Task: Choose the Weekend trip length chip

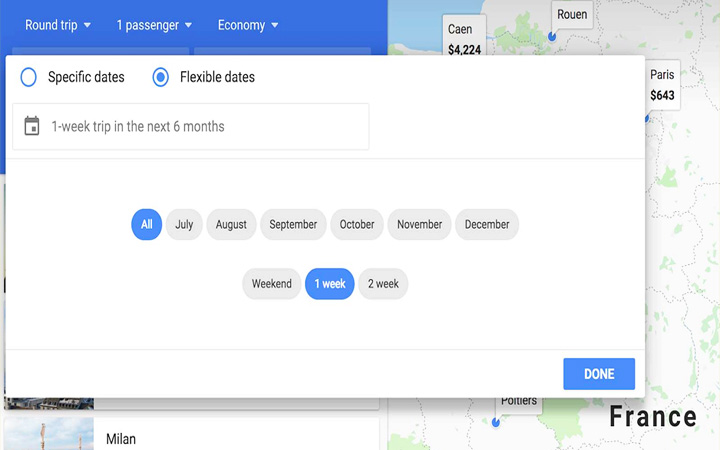Action: (x=271, y=284)
